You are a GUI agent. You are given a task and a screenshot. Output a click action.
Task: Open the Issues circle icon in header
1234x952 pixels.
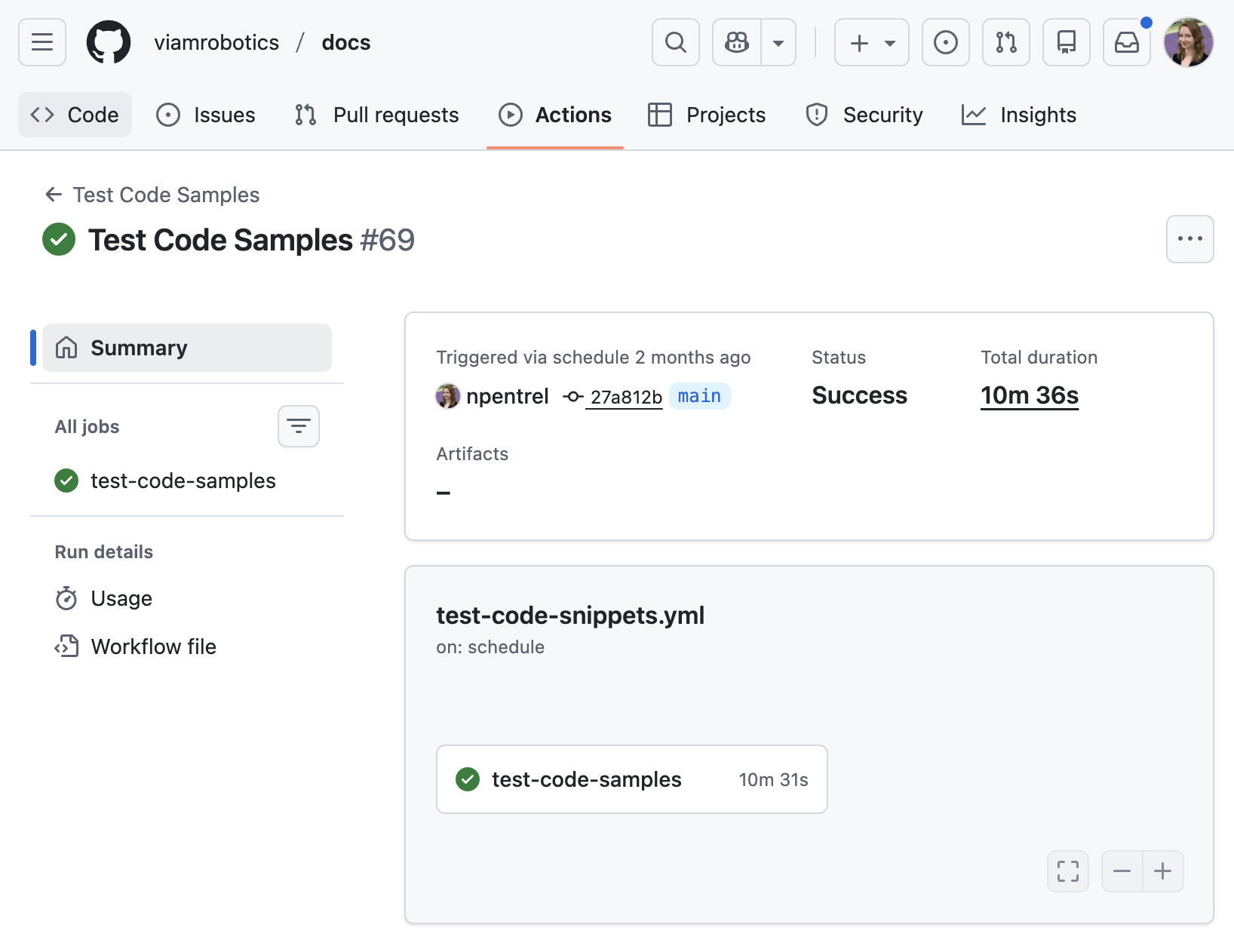coord(946,42)
